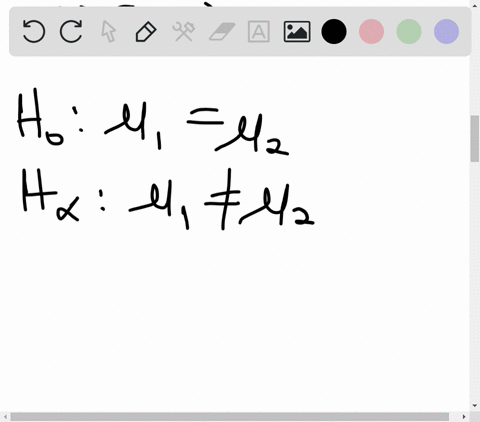Insert an image with the picture icon

(297, 31)
